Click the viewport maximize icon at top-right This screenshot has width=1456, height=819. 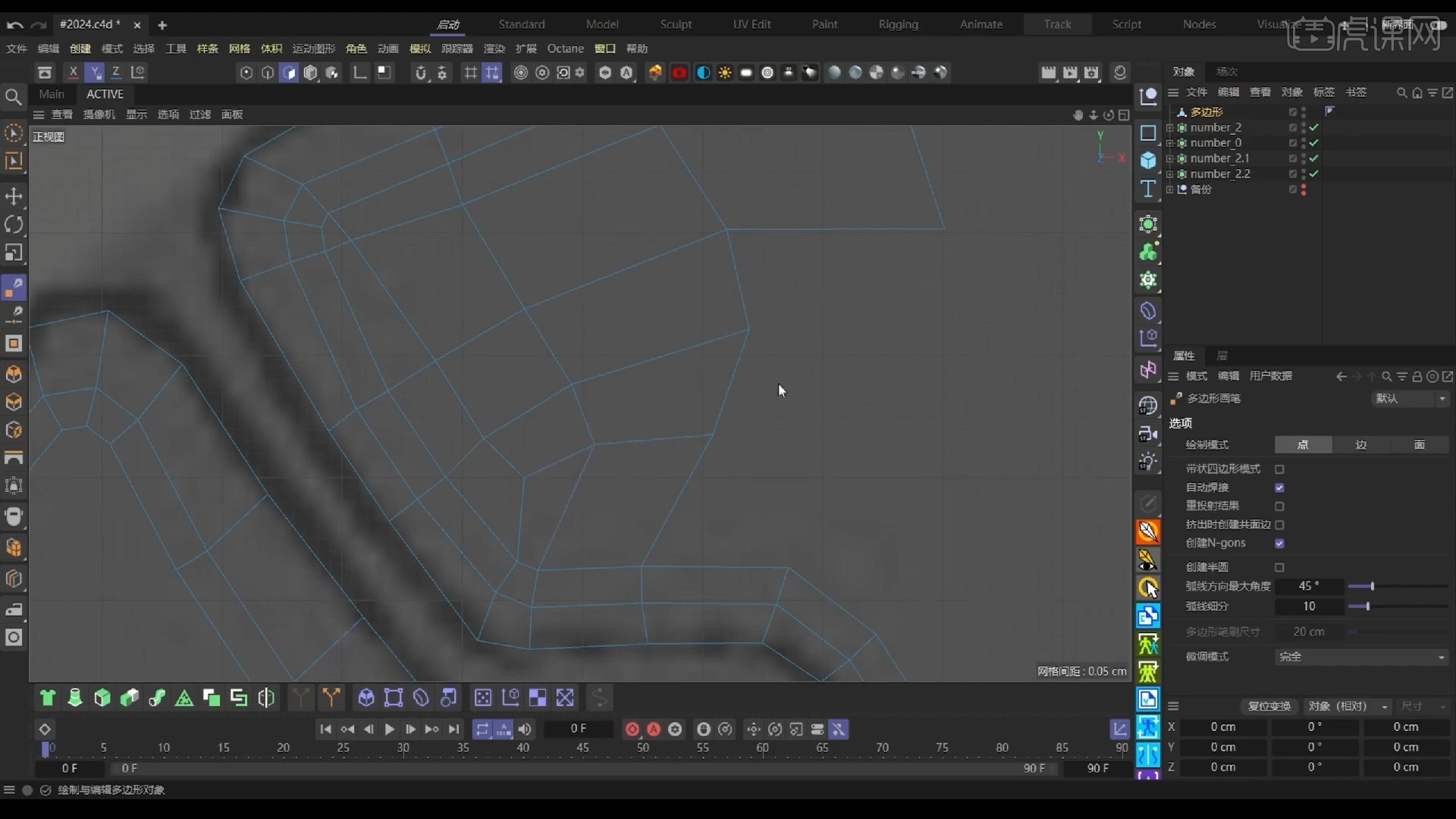pyautogui.click(x=1124, y=115)
